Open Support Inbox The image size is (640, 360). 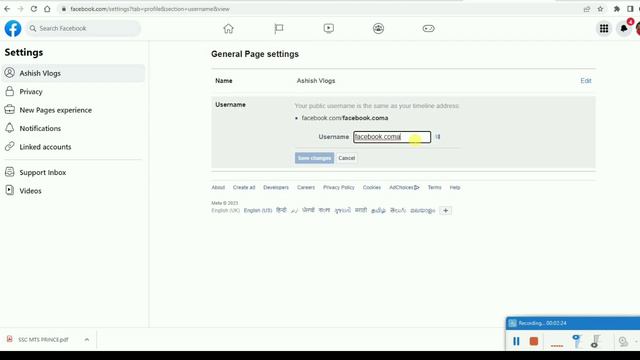point(73,173)
